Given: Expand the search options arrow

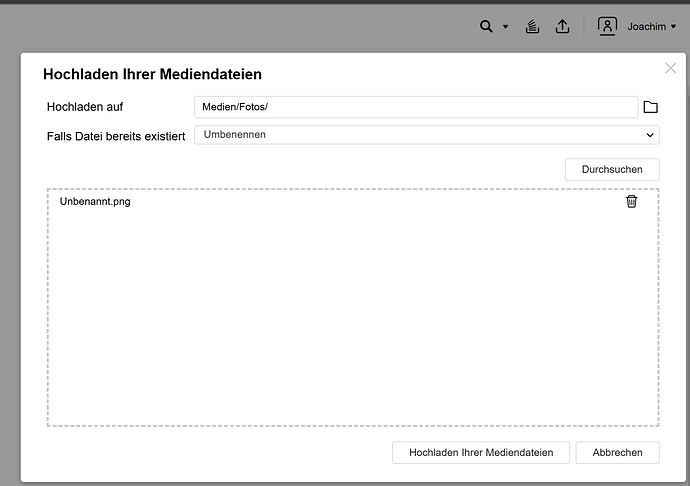Looking at the screenshot, I should pyautogui.click(x=505, y=27).
